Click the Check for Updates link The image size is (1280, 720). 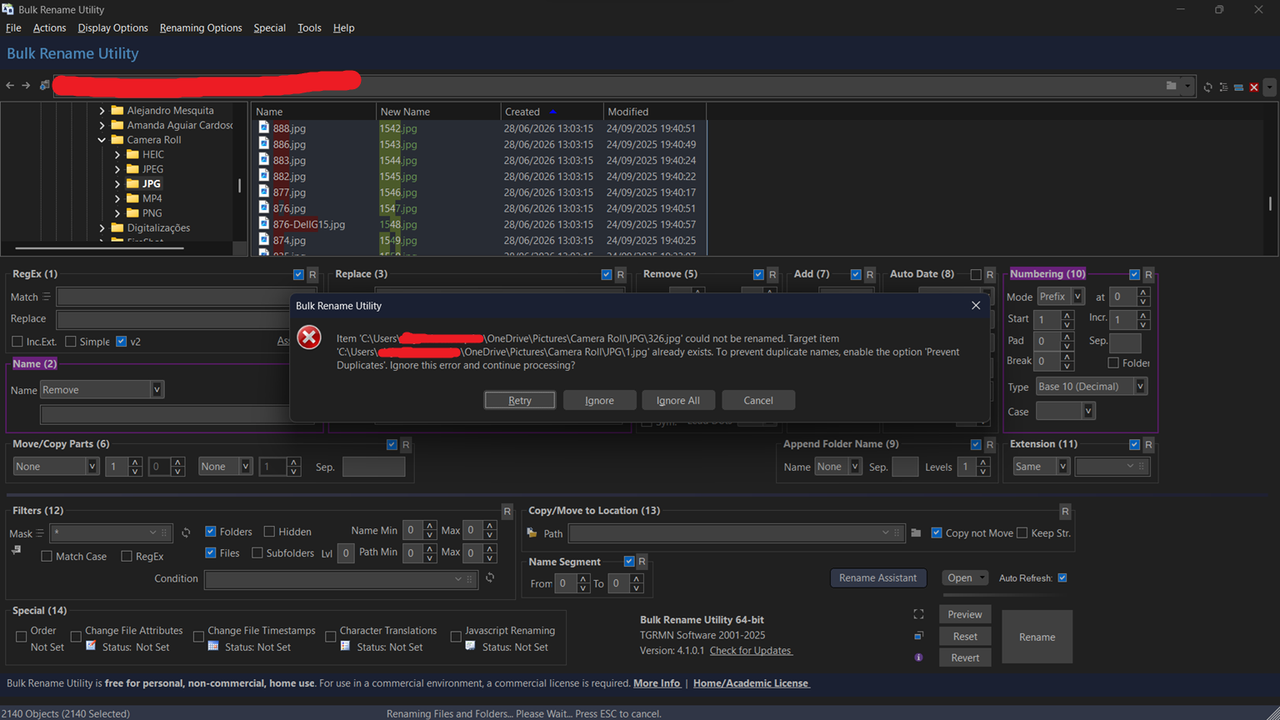click(751, 651)
